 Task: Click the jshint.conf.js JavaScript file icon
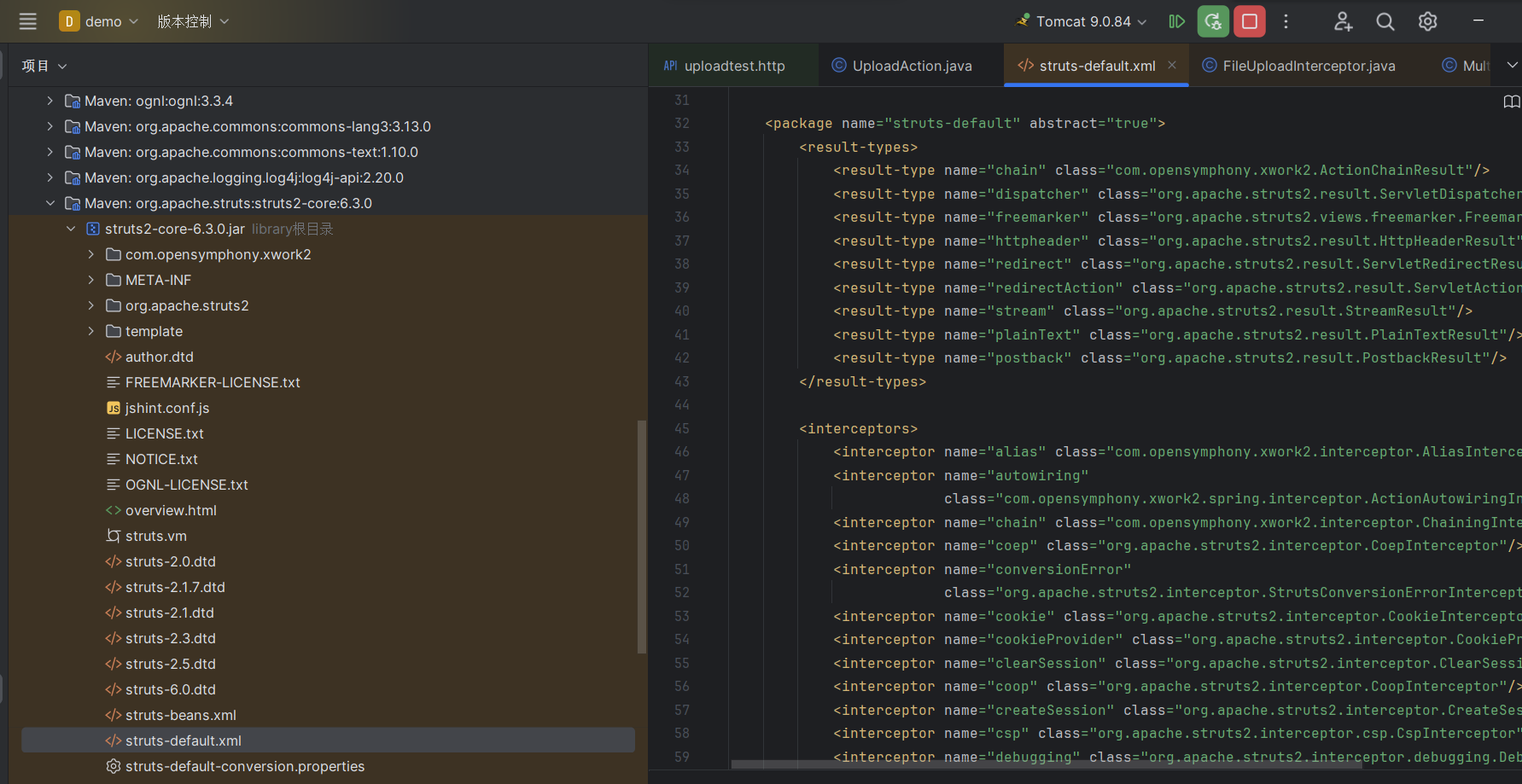pos(114,408)
